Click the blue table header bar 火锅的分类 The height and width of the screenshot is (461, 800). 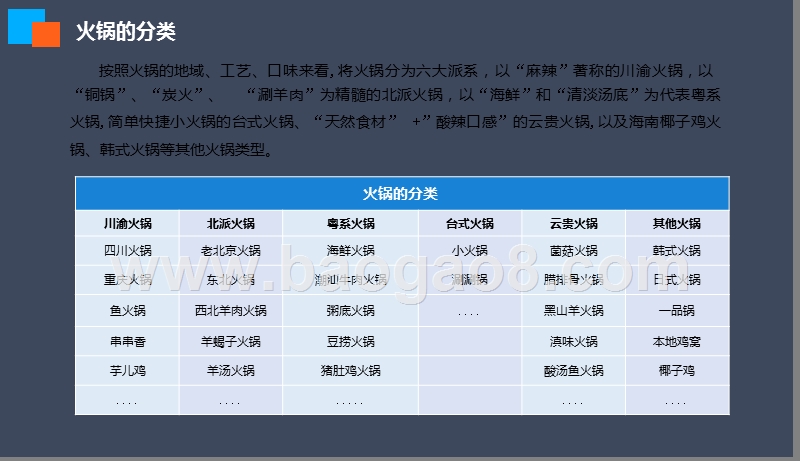tap(402, 193)
